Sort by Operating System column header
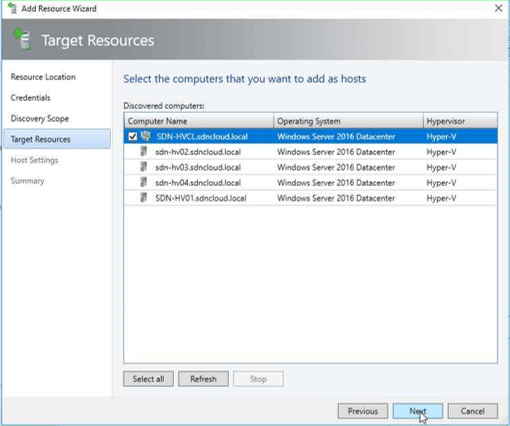Image resolution: width=510 pixels, height=426 pixels. (x=348, y=121)
